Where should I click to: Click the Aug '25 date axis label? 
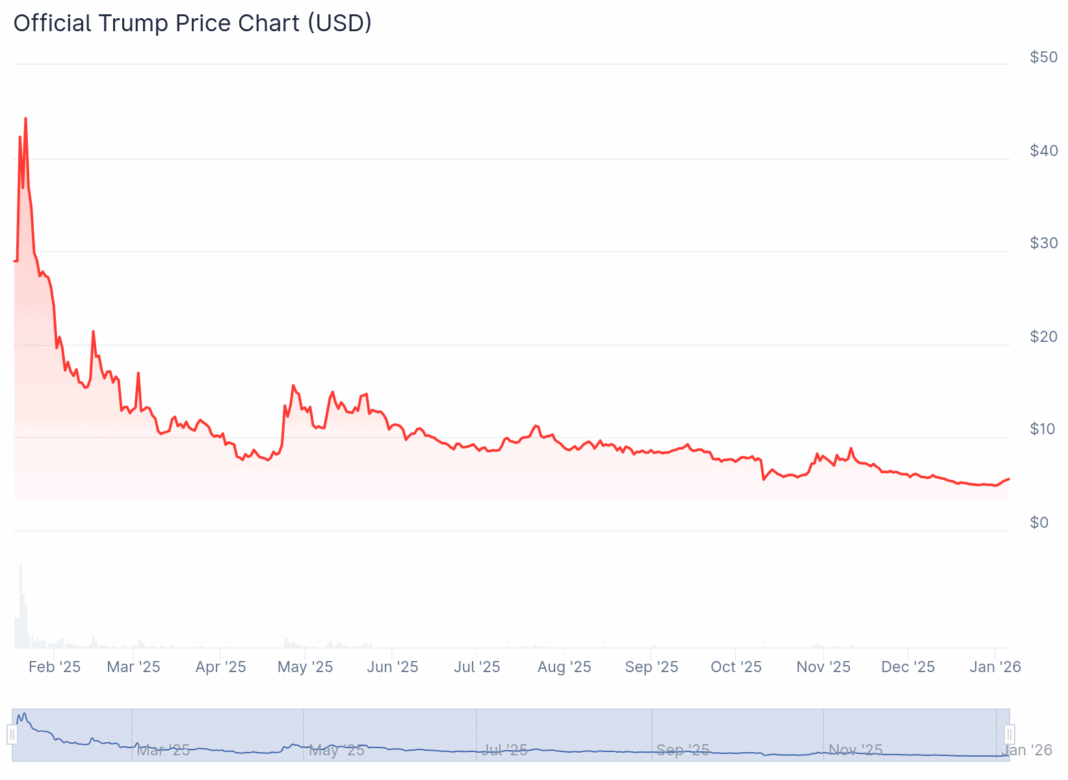click(x=565, y=666)
